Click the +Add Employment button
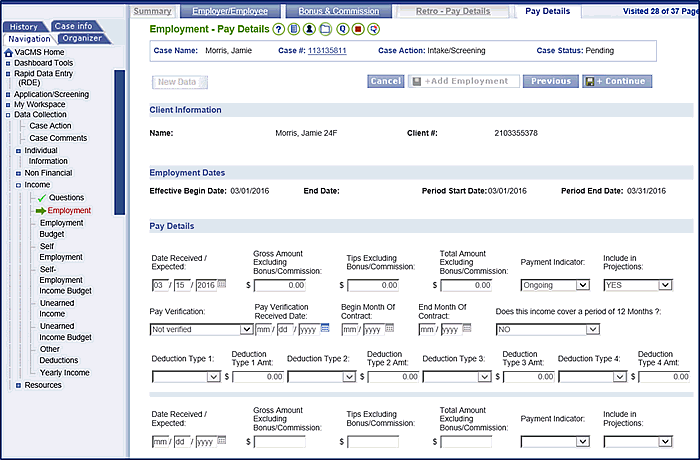This screenshot has width=700, height=460. tap(463, 81)
